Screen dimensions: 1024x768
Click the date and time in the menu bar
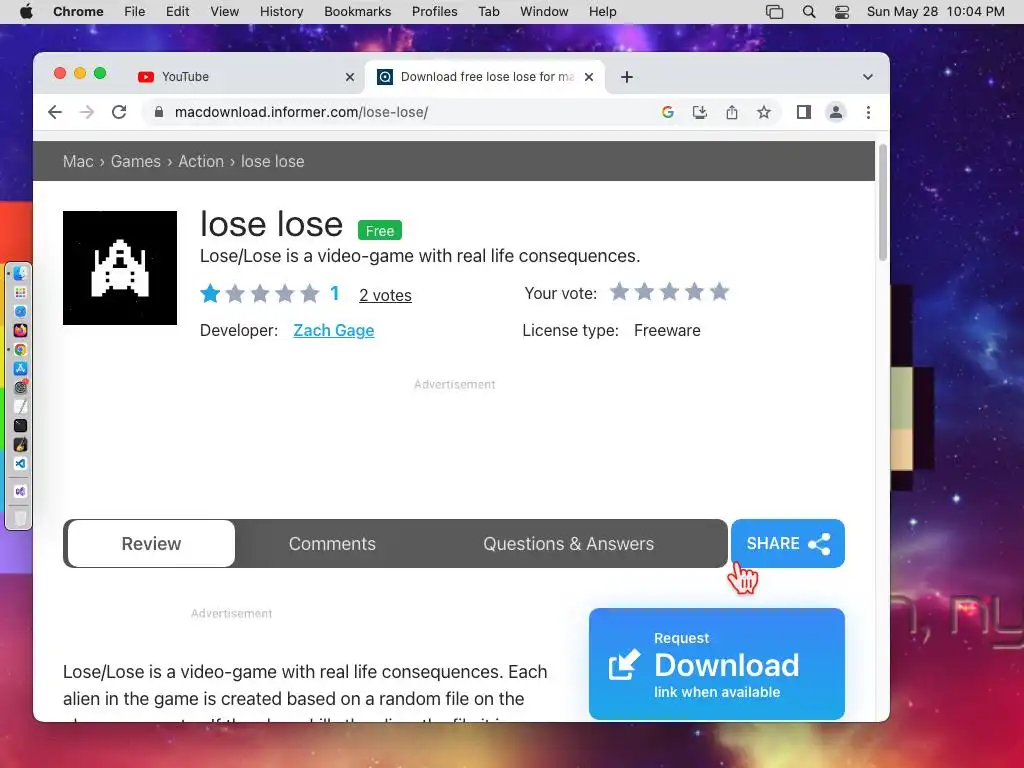click(x=935, y=12)
